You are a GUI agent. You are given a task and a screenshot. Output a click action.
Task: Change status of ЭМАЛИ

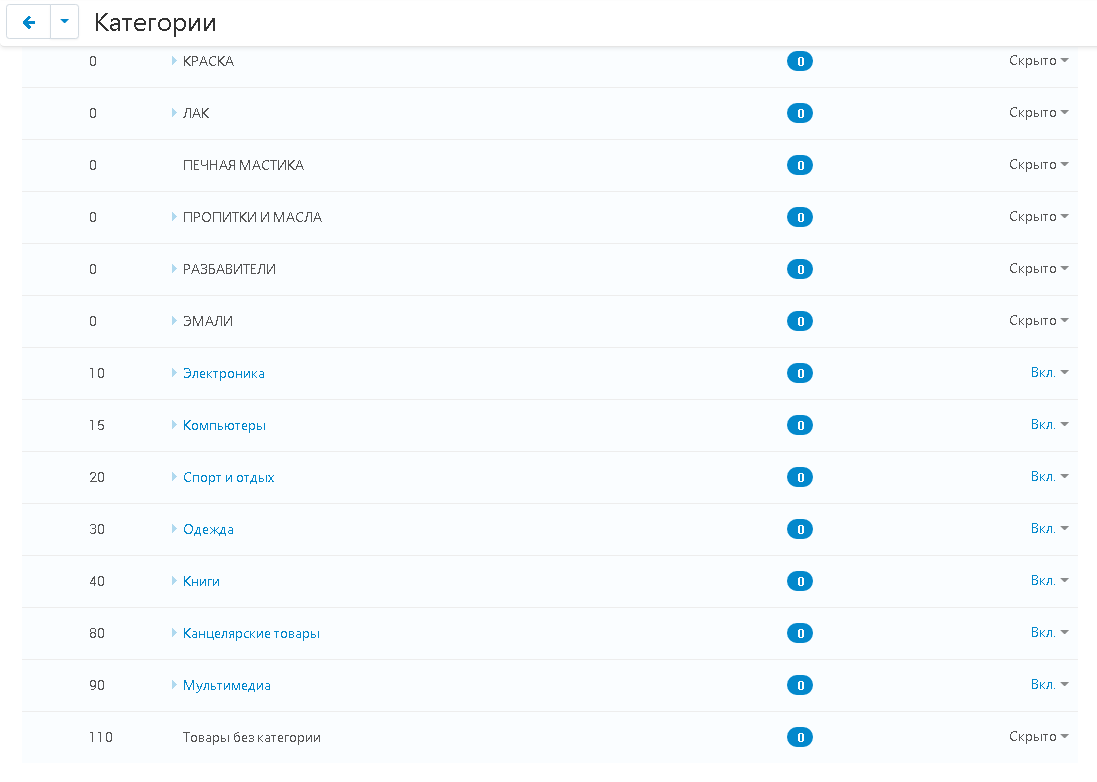(x=1038, y=320)
